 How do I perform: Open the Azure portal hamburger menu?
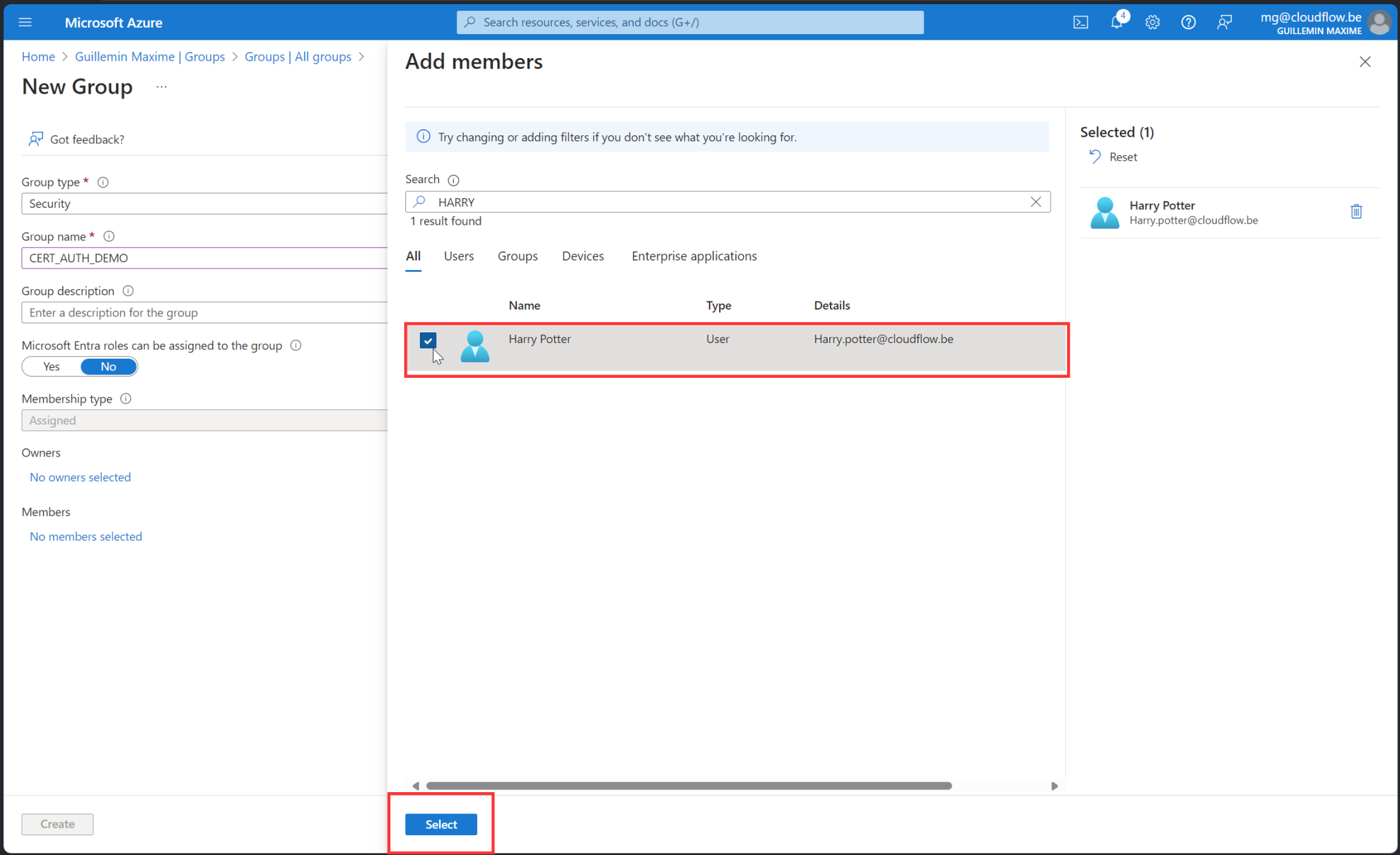(25, 22)
